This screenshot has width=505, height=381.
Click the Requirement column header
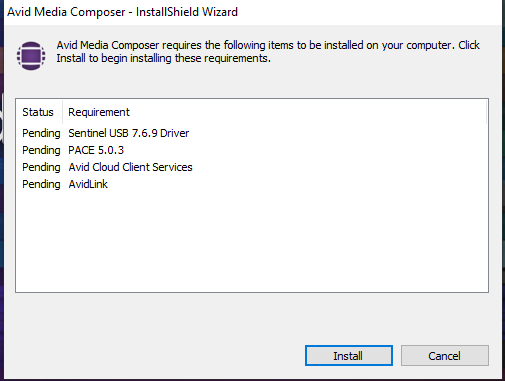(x=99, y=112)
